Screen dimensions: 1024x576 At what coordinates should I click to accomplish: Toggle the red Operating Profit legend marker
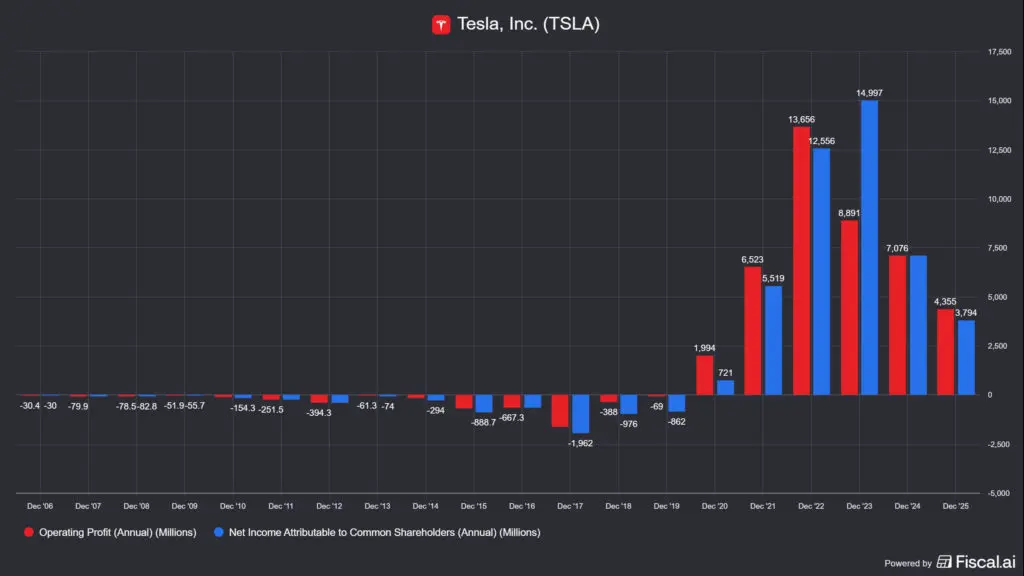29,532
